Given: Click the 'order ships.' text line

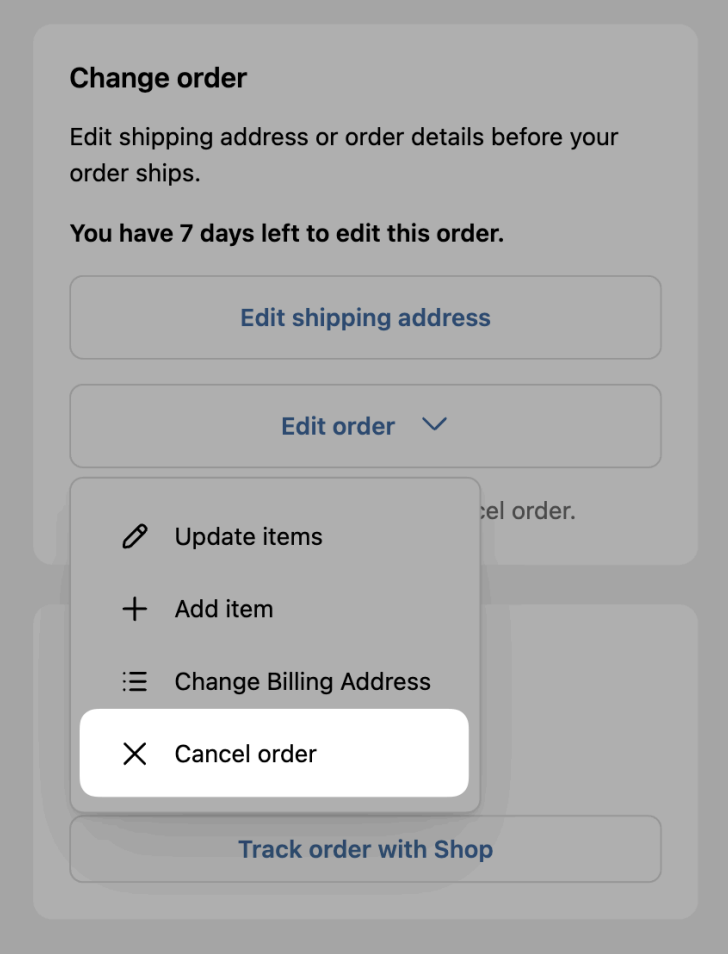Looking at the screenshot, I should [135, 173].
